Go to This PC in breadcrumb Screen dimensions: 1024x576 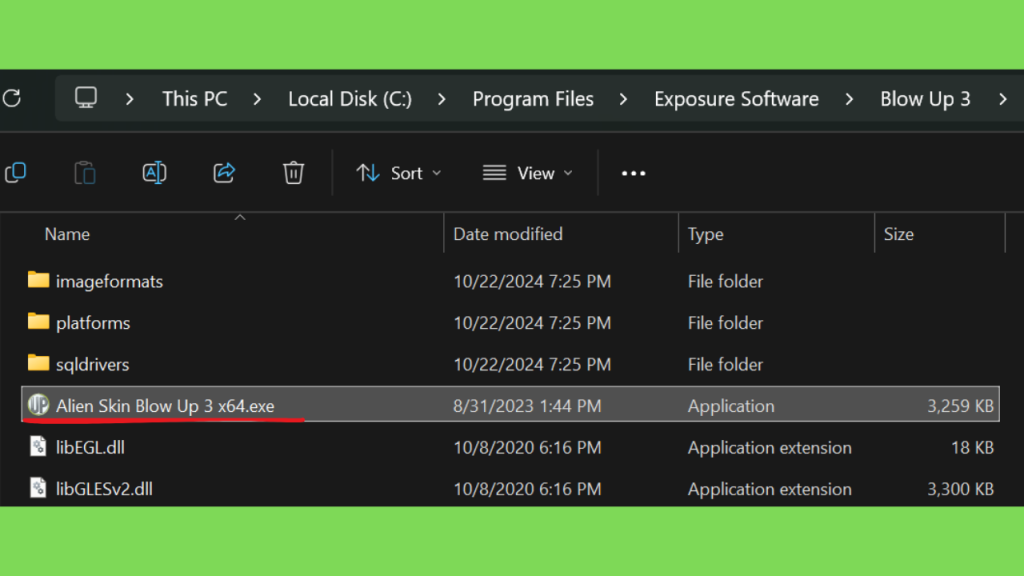(195, 99)
